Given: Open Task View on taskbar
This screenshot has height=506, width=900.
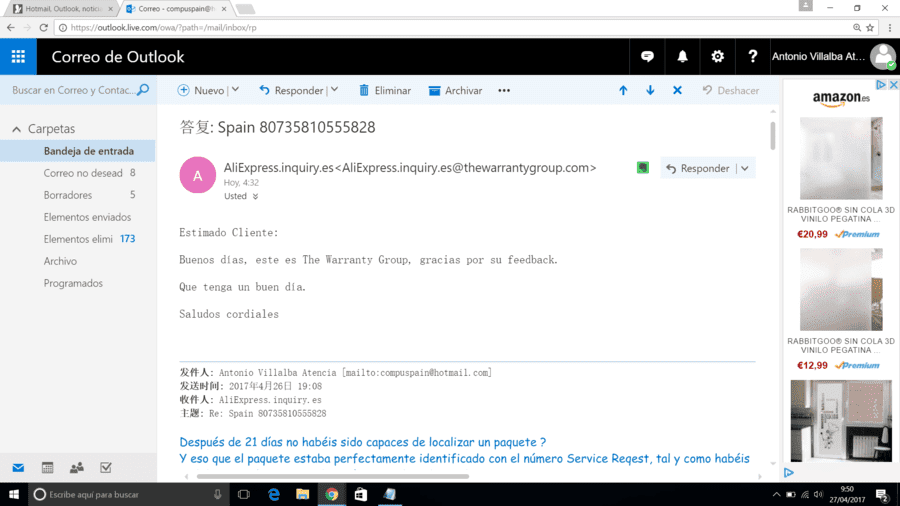Looking at the screenshot, I should (x=244, y=494).
